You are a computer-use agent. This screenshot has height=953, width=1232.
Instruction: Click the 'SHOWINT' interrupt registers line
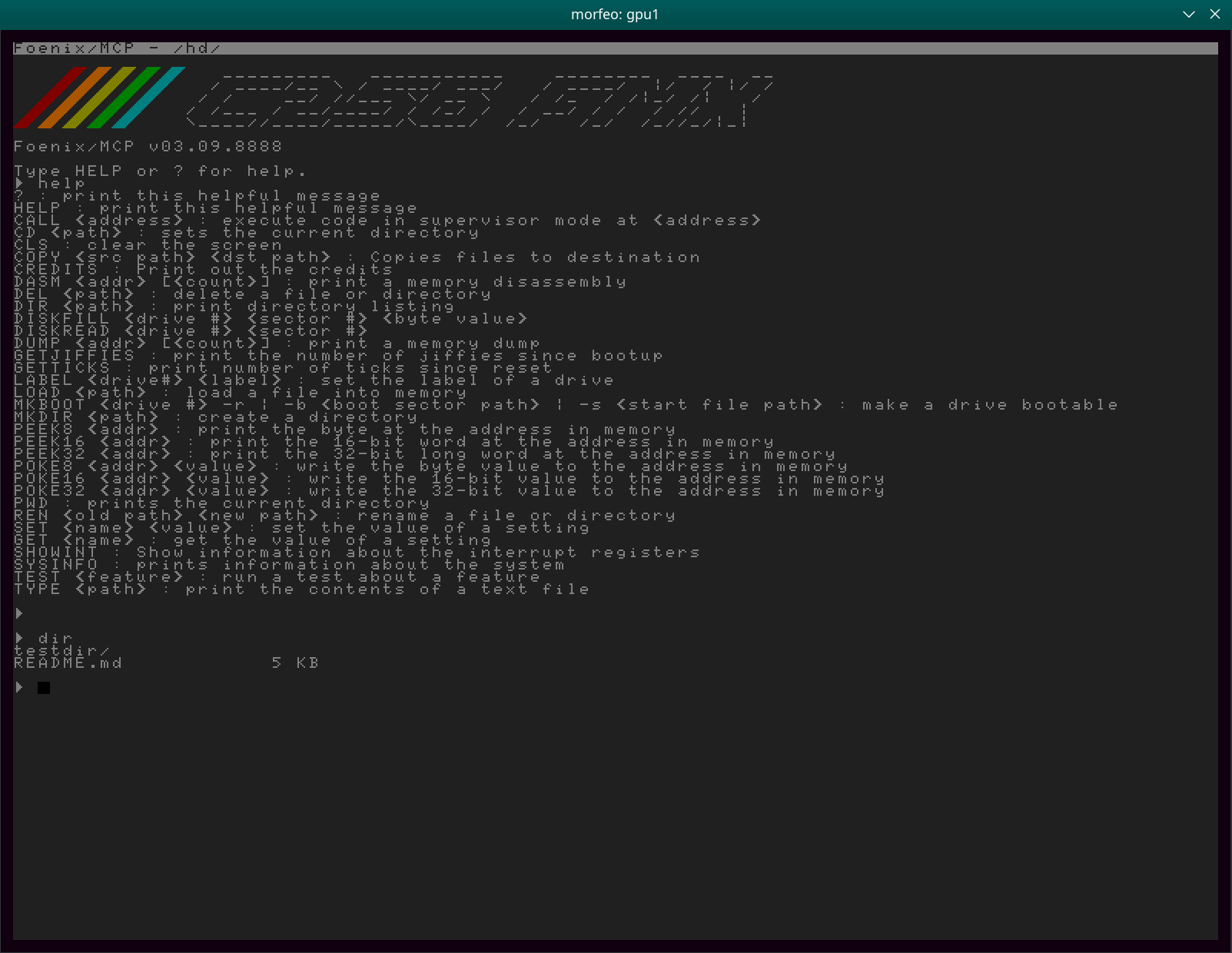(357, 552)
